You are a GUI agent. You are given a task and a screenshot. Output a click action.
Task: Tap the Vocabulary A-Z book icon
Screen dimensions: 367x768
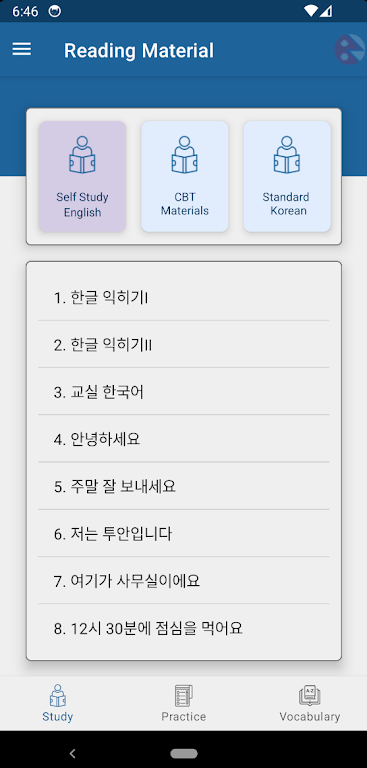point(310,696)
